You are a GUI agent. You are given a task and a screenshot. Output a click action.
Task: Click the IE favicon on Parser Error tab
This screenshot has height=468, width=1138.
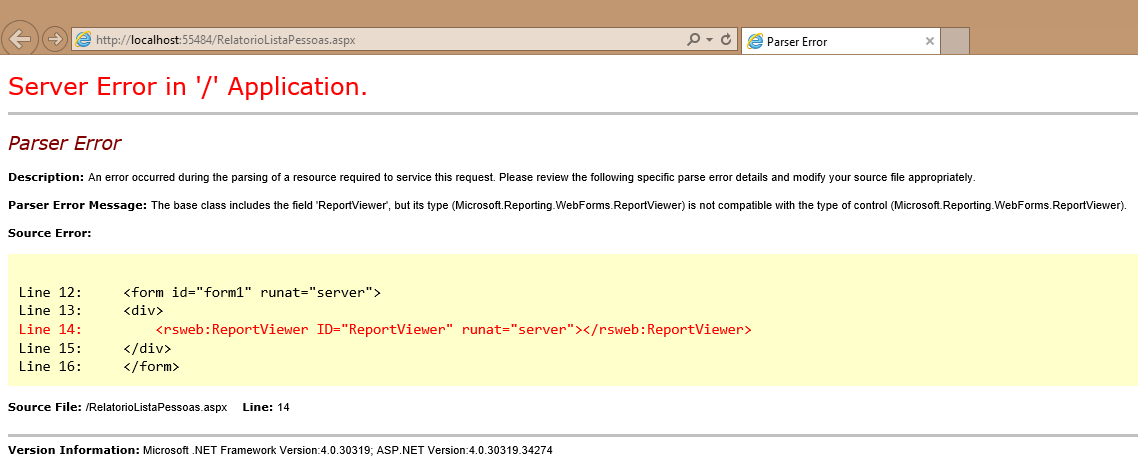(755, 42)
